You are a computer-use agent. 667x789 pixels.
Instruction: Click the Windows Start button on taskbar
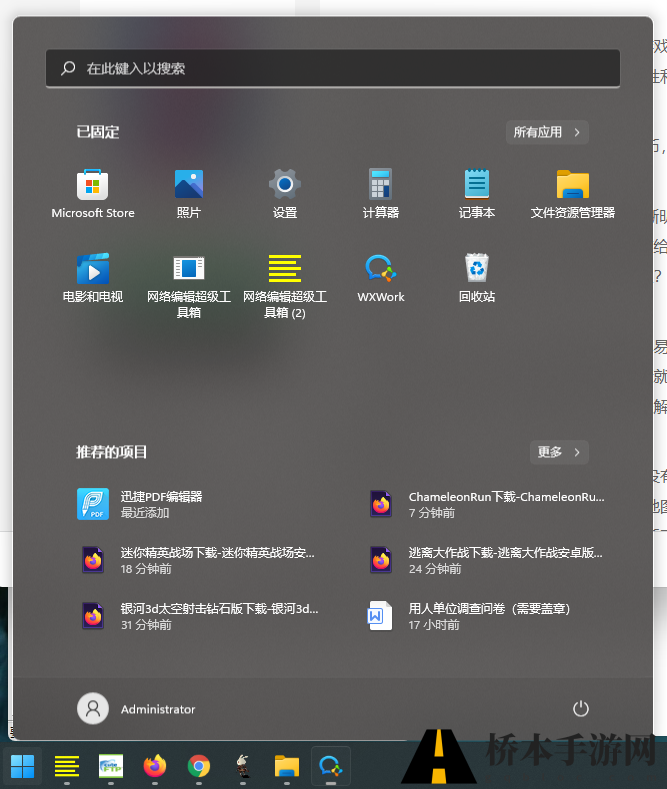click(x=23, y=766)
